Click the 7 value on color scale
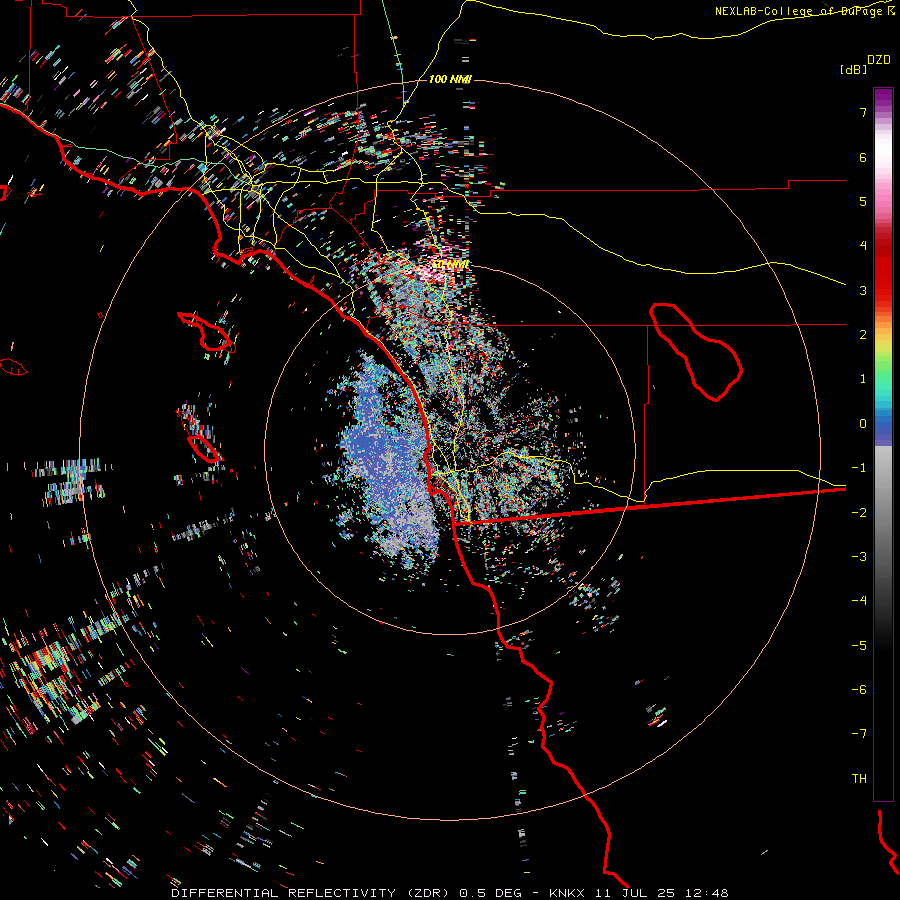The height and width of the screenshot is (900, 900). (x=863, y=112)
